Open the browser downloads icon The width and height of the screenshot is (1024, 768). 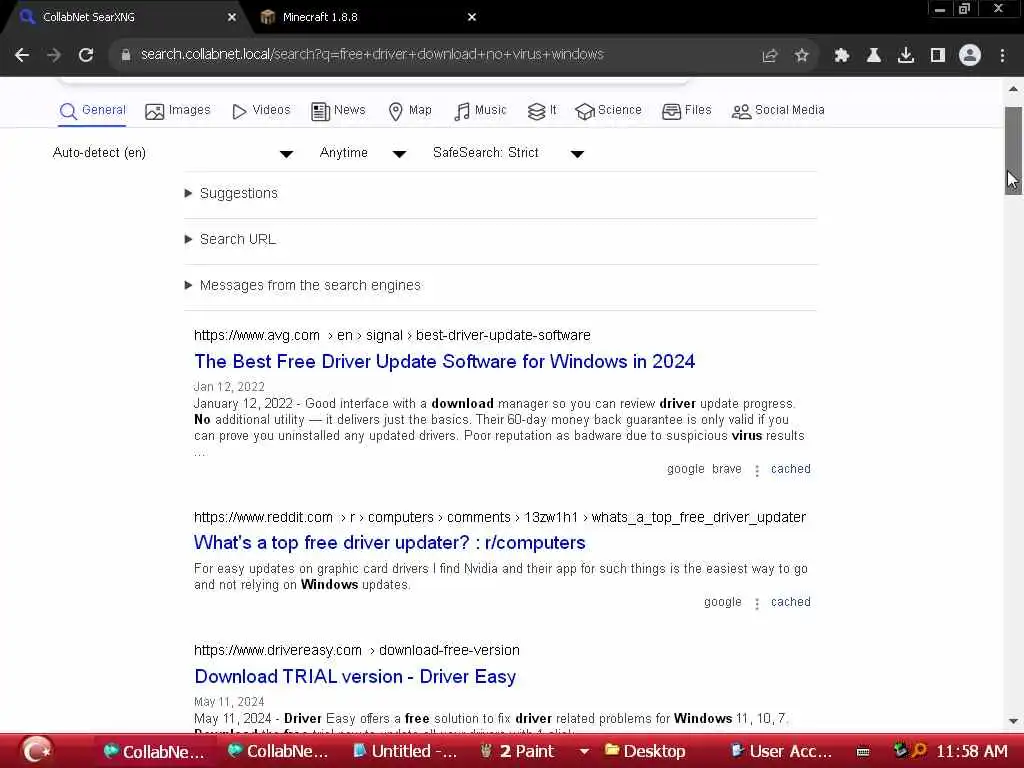[x=906, y=56]
